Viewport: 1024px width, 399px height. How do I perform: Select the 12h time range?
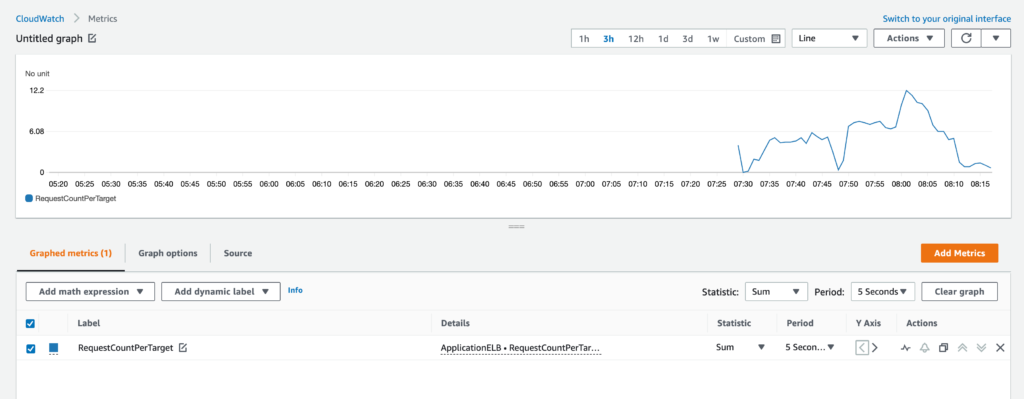point(635,39)
